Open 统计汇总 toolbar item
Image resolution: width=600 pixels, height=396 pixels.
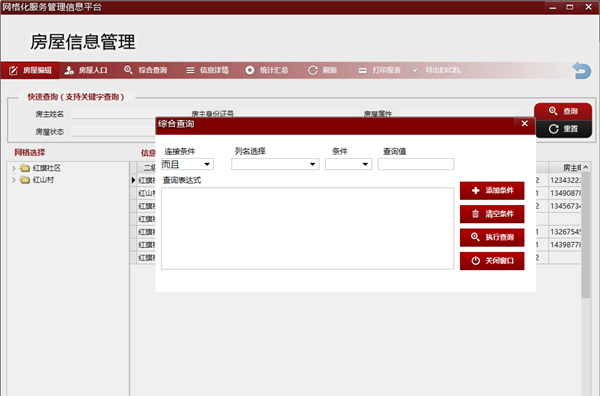pos(267,70)
